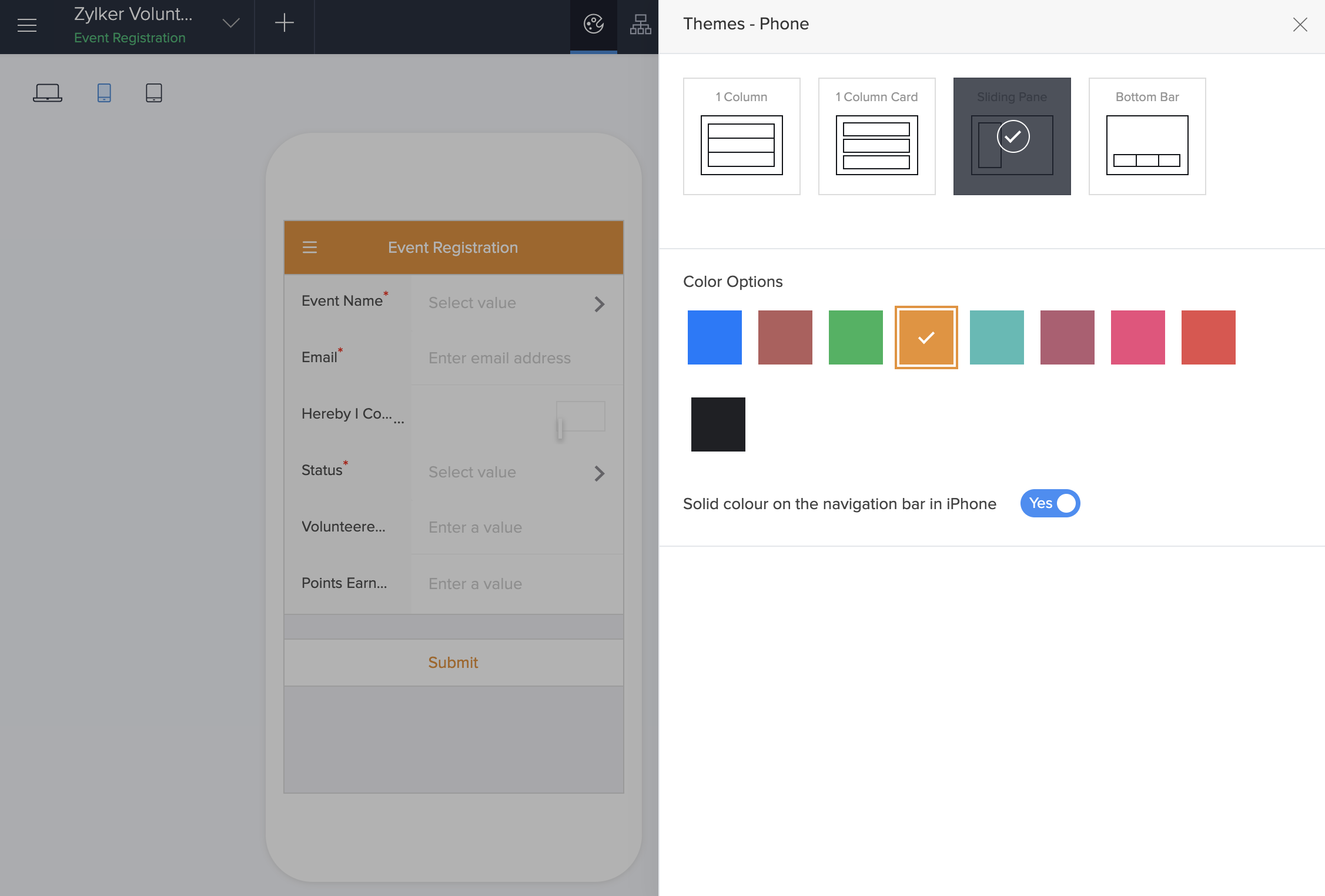Toggle solid colour navigation bar switch
Viewport: 1325px width, 896px height.
tap(1050, 503)
